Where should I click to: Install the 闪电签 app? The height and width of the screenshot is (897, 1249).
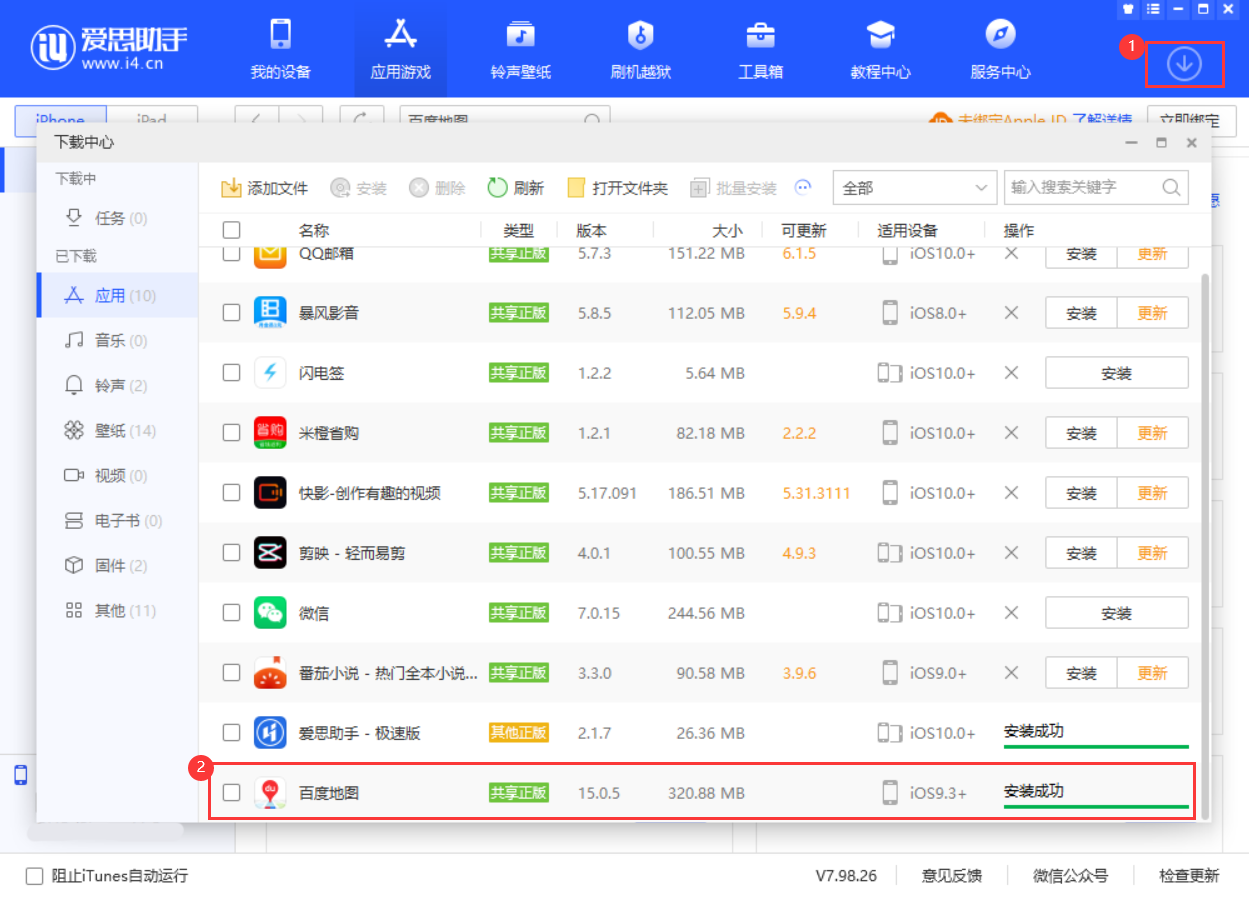point(1117,373)
